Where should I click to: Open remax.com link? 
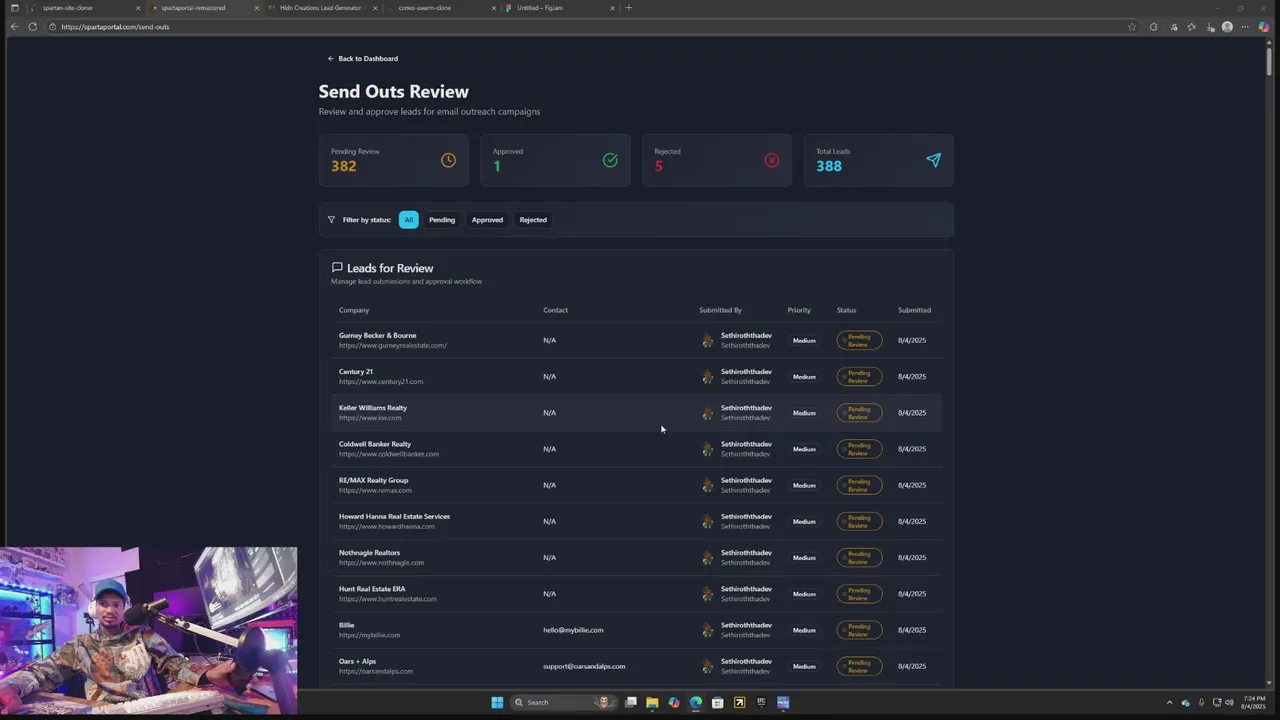375,491
